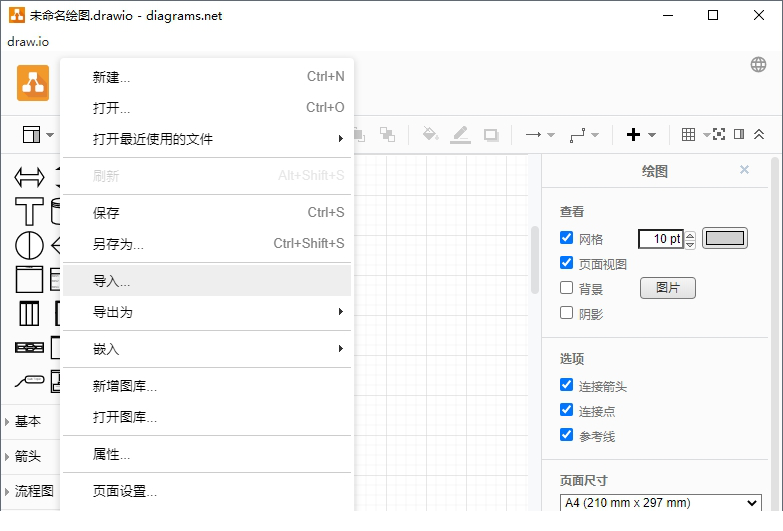Click the view layout panel icon
The image size is (783, 531).
(x=31, y=134)
